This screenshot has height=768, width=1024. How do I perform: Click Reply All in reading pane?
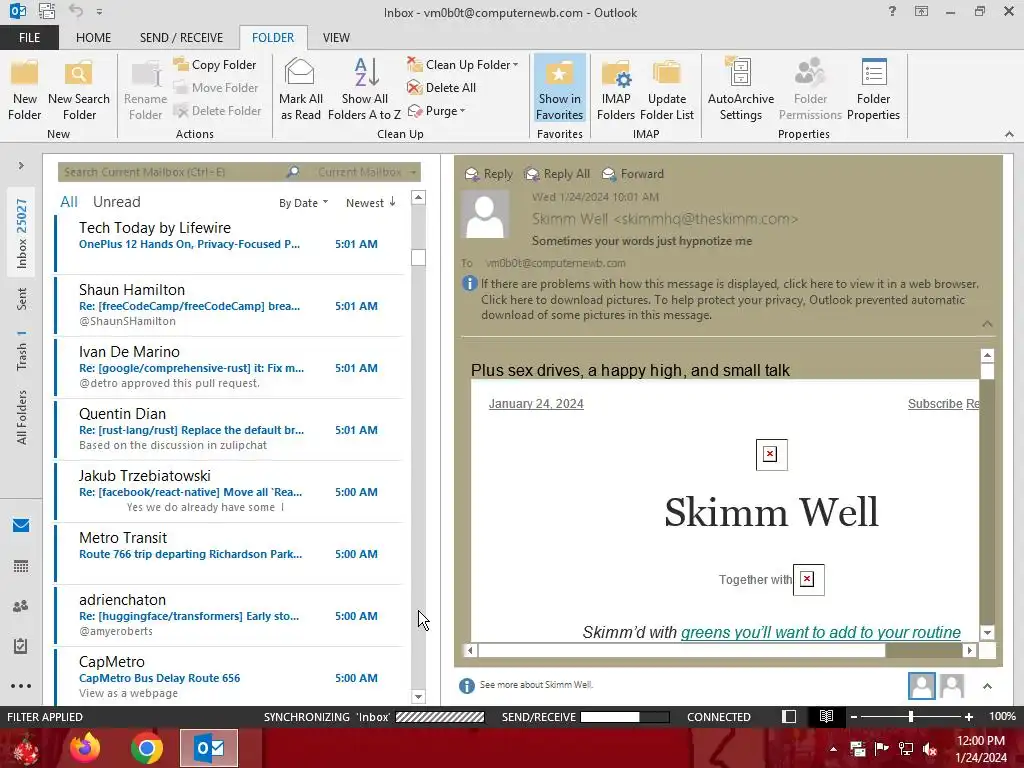[x=558, y=174]
